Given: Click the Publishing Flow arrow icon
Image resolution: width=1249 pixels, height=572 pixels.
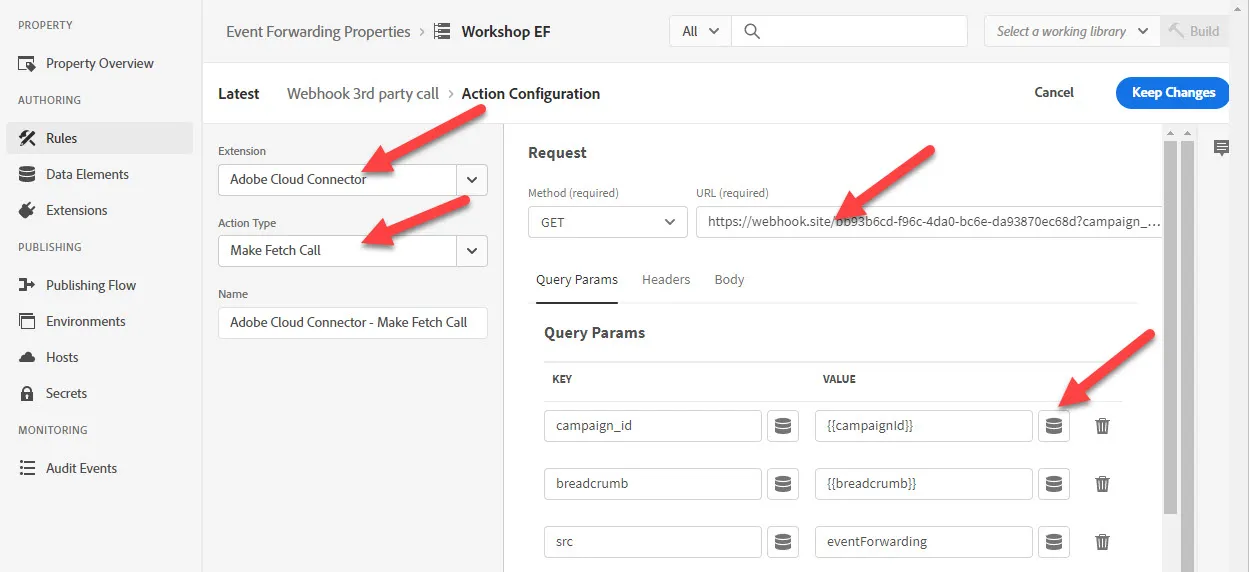Looking at the screenshot, I should 27,285.
